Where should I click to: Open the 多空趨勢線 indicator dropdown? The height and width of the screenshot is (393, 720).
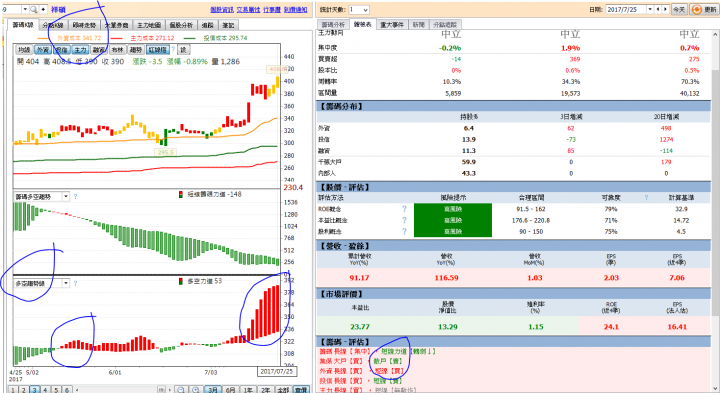click(x=66, y=283)
